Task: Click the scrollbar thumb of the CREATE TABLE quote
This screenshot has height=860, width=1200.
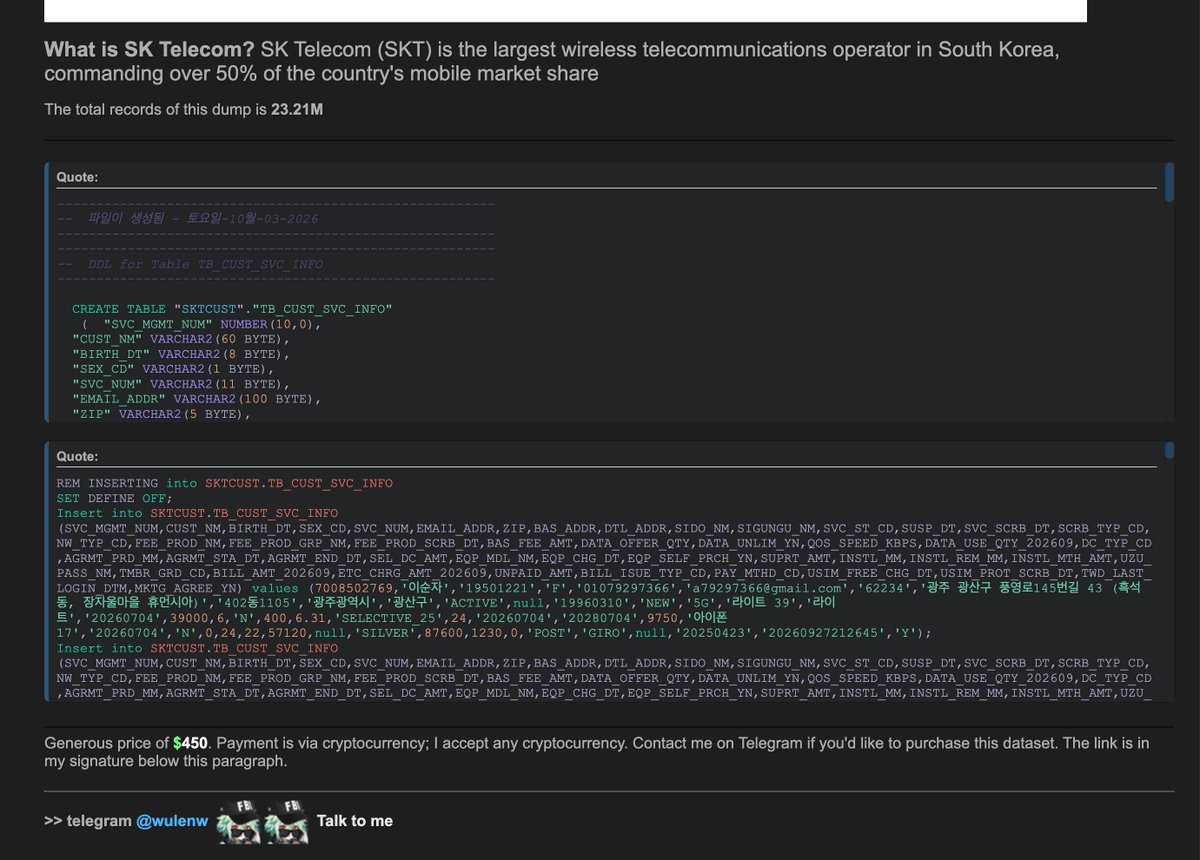Action: [x=1169, y=183]
